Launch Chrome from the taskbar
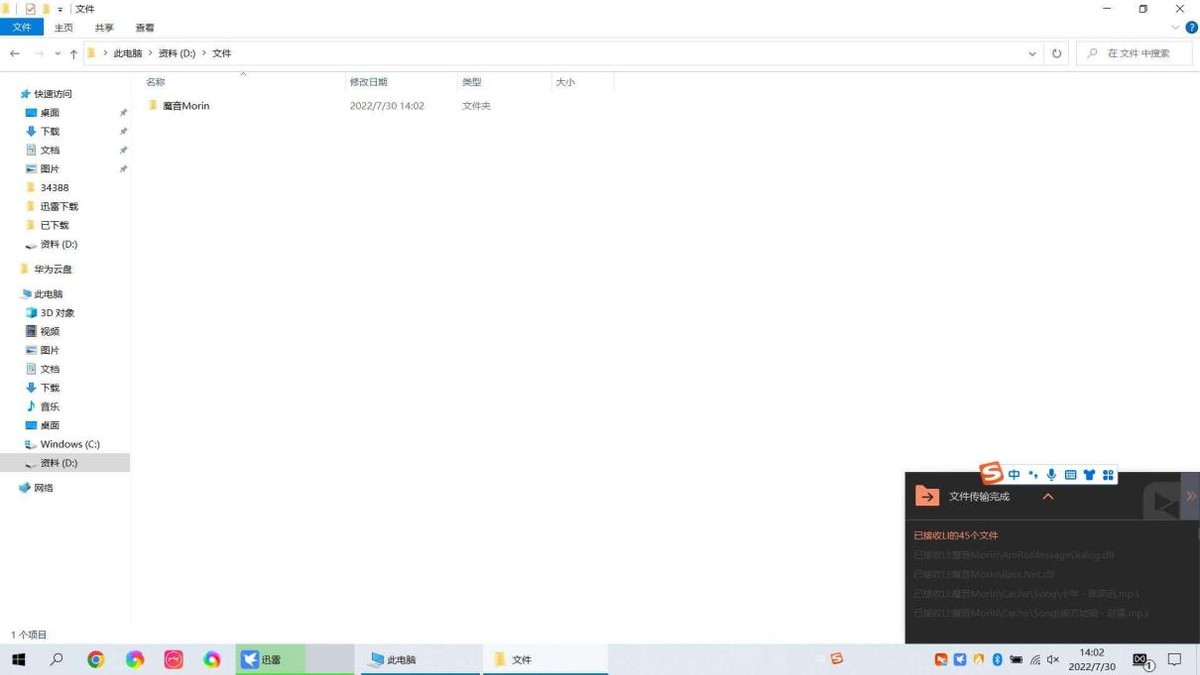The image size is (1200, 675). [x=96, y=659]
